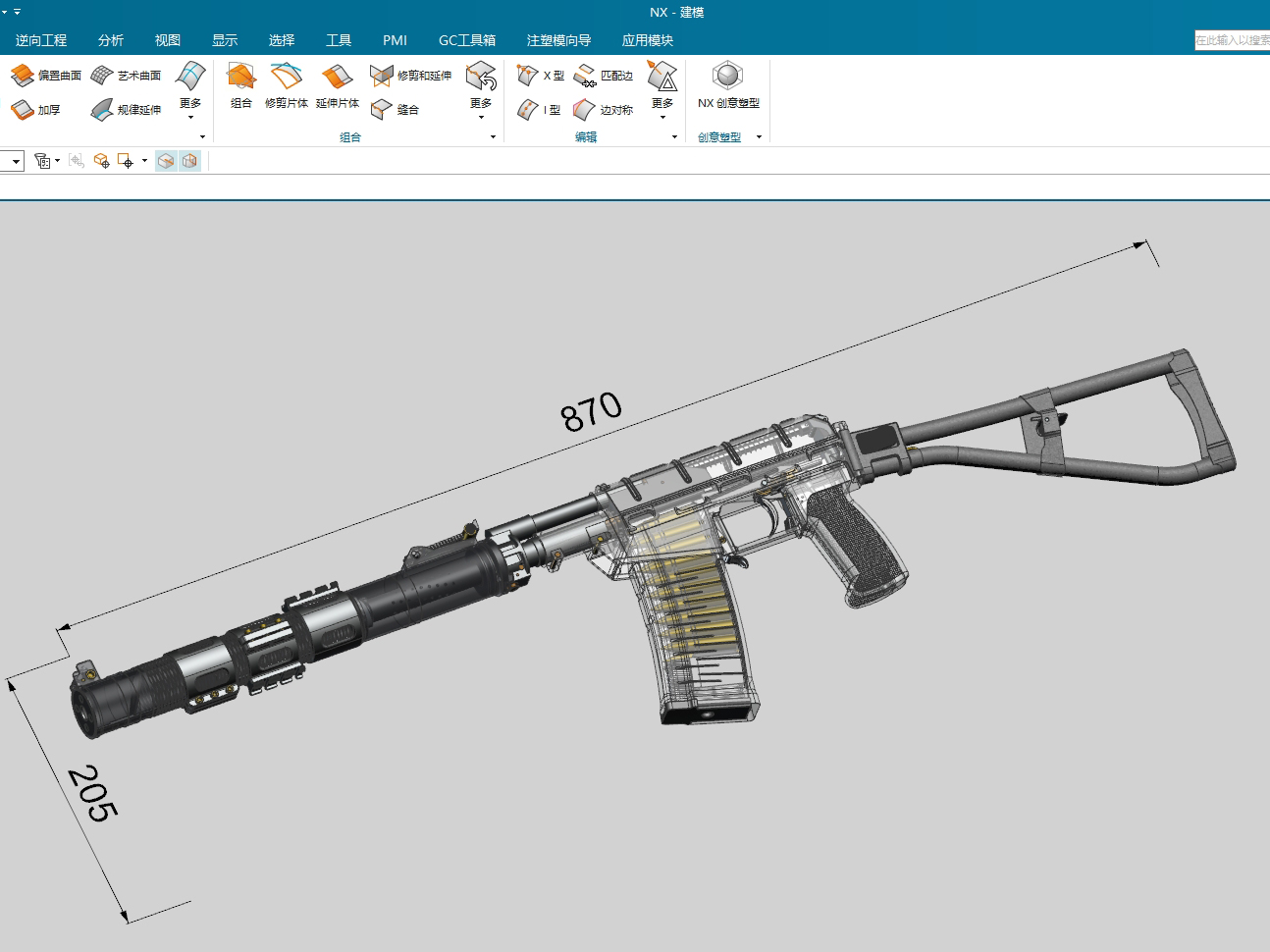The height and width of the screenshot is (952, 1270).
Task: Expand 更多 in the 编辑 group
Action: [x=662, y=90]
